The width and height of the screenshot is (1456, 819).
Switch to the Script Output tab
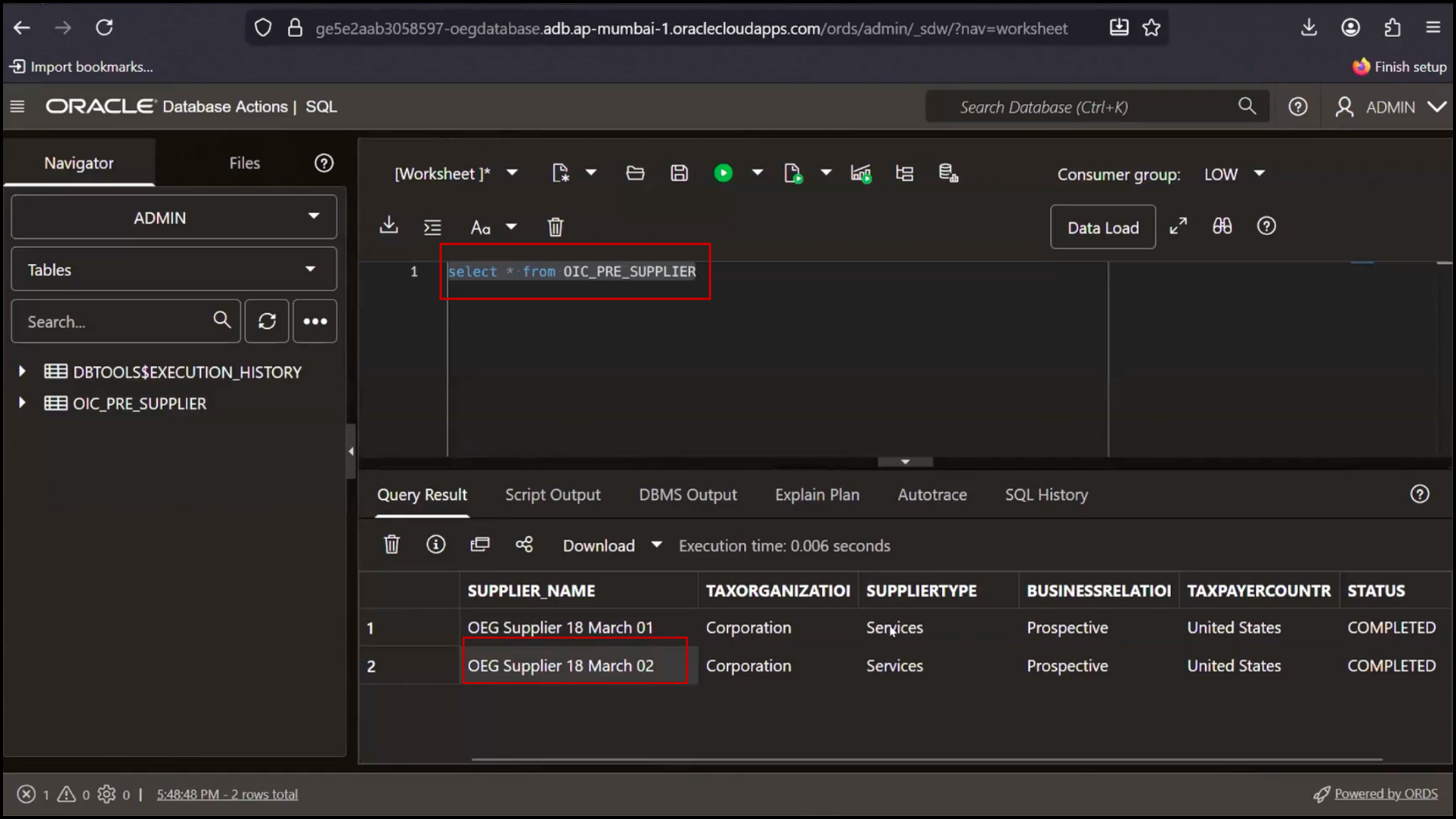pos(552,494)
